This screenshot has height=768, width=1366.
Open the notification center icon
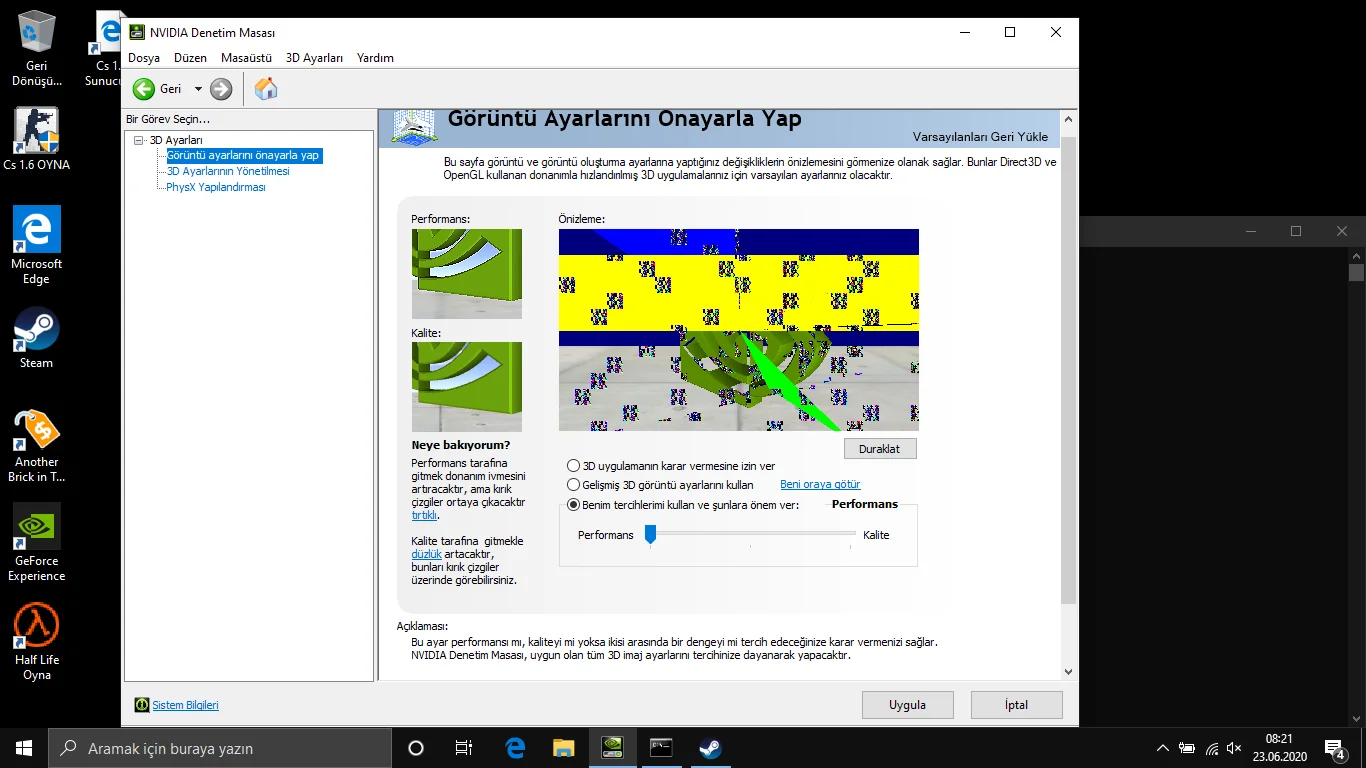tap(1334, 748)
